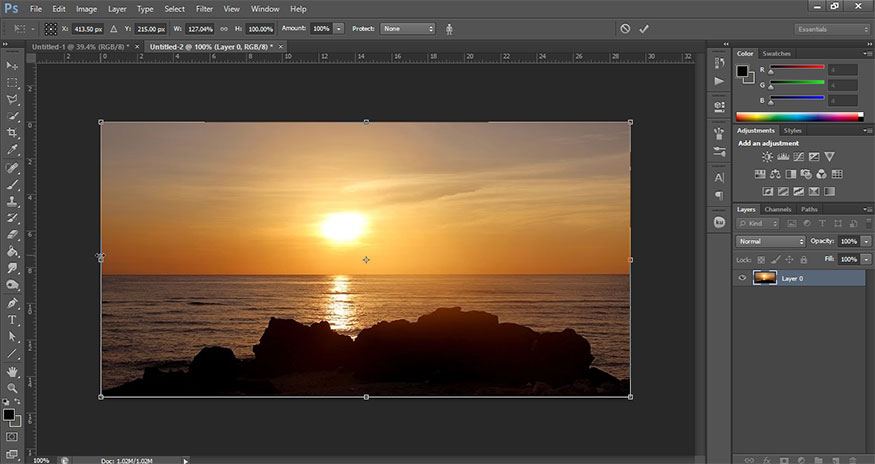Open the Character panel icon
Image resolution: width=875 pixels, height=464 pixels.
pos(719,178)
